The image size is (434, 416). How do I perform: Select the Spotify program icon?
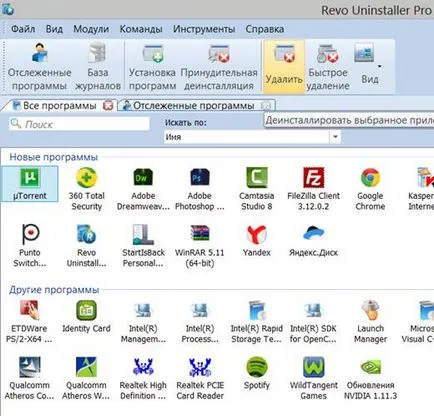pos(256,373)
